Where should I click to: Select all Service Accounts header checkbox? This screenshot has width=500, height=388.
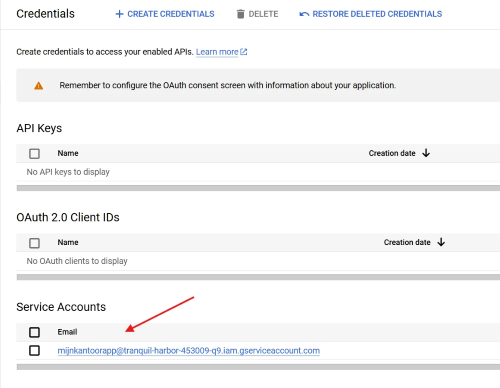[34, 332]
